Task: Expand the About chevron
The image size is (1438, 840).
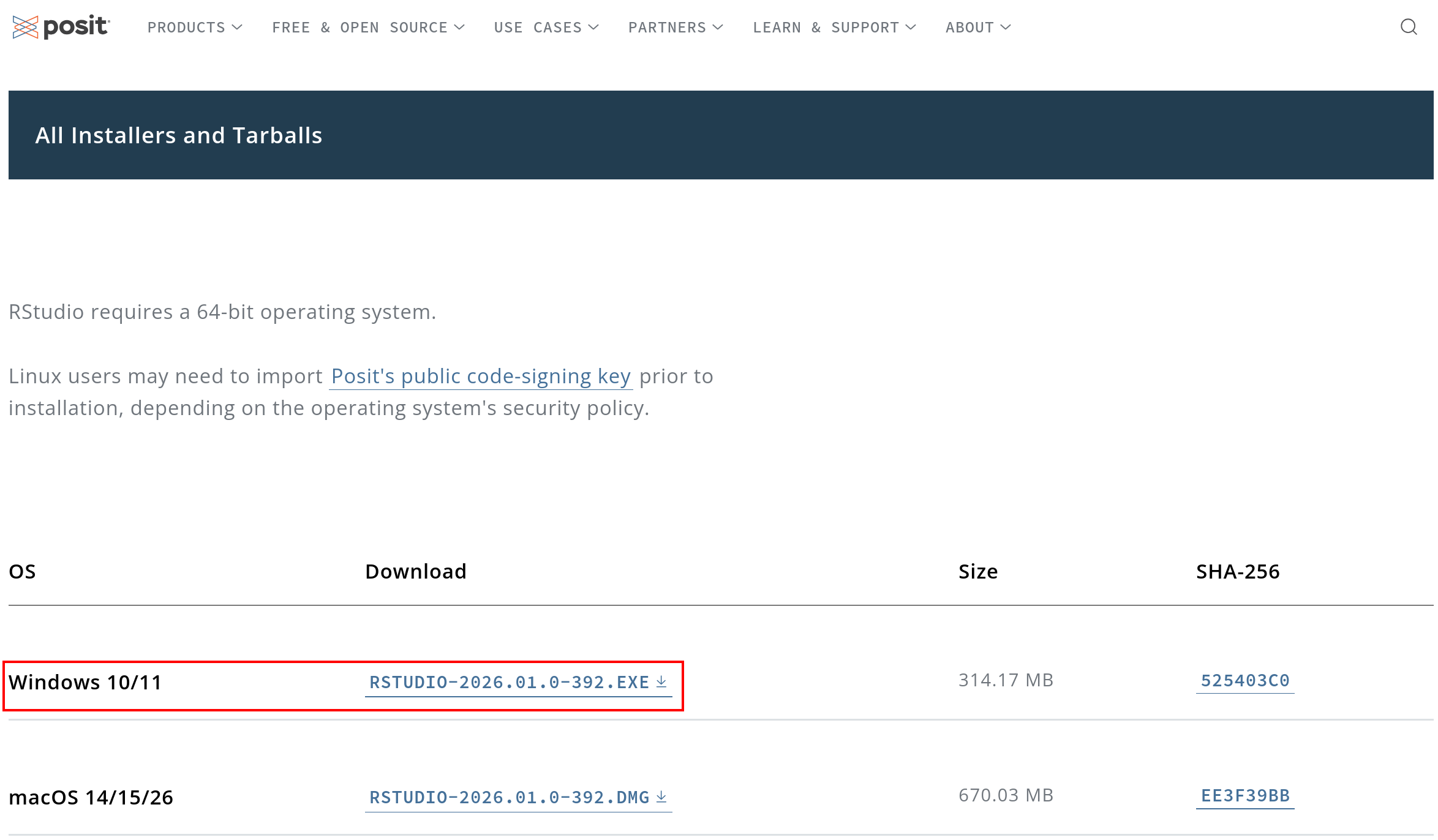Action: 1006,28
